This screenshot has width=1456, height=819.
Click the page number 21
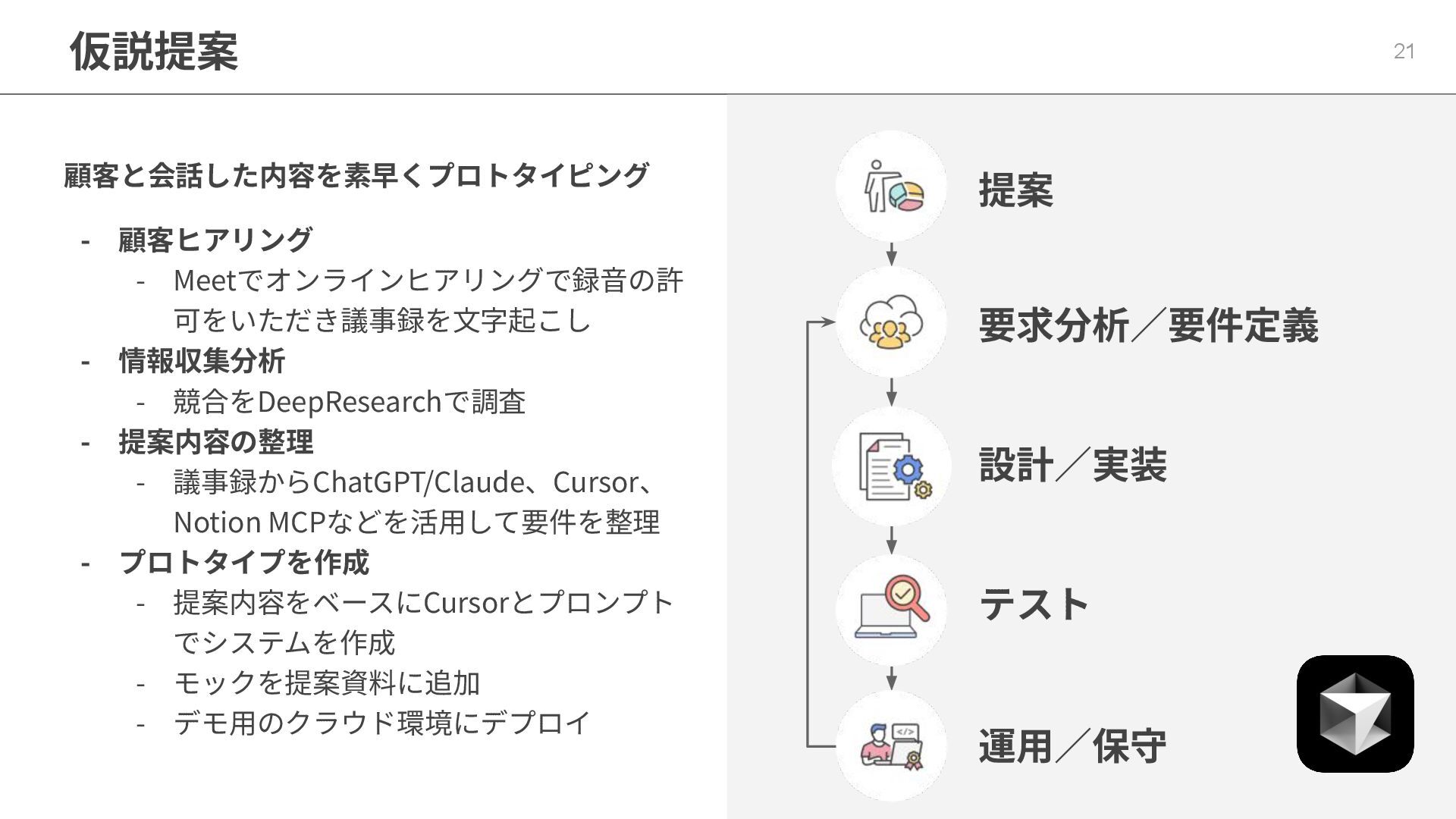tap(1404, 52)
